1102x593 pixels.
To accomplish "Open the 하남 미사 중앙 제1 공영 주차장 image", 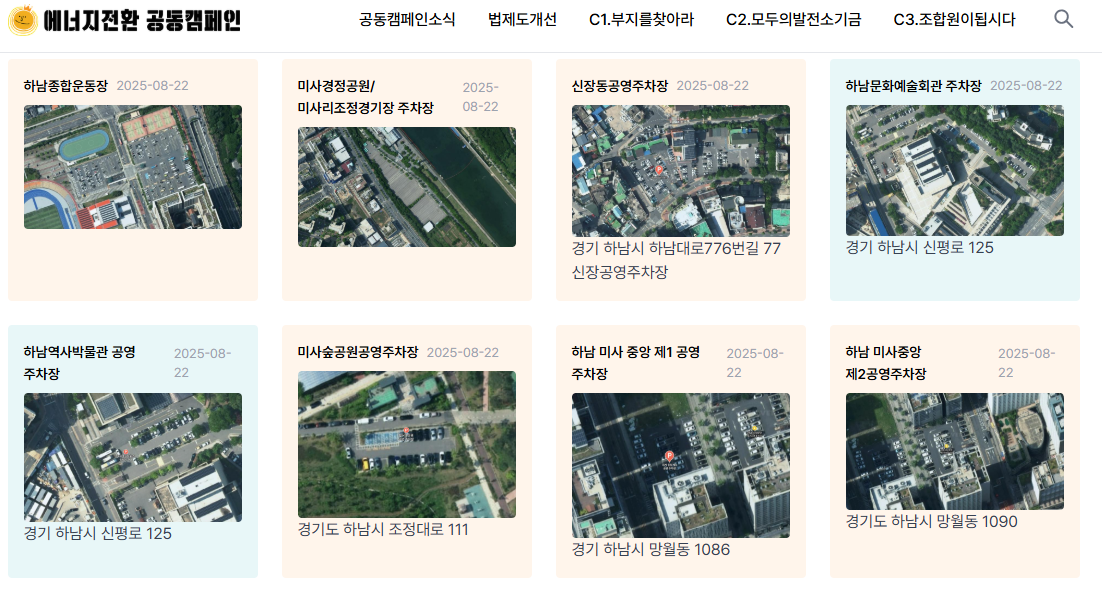I will coord(681,465).
